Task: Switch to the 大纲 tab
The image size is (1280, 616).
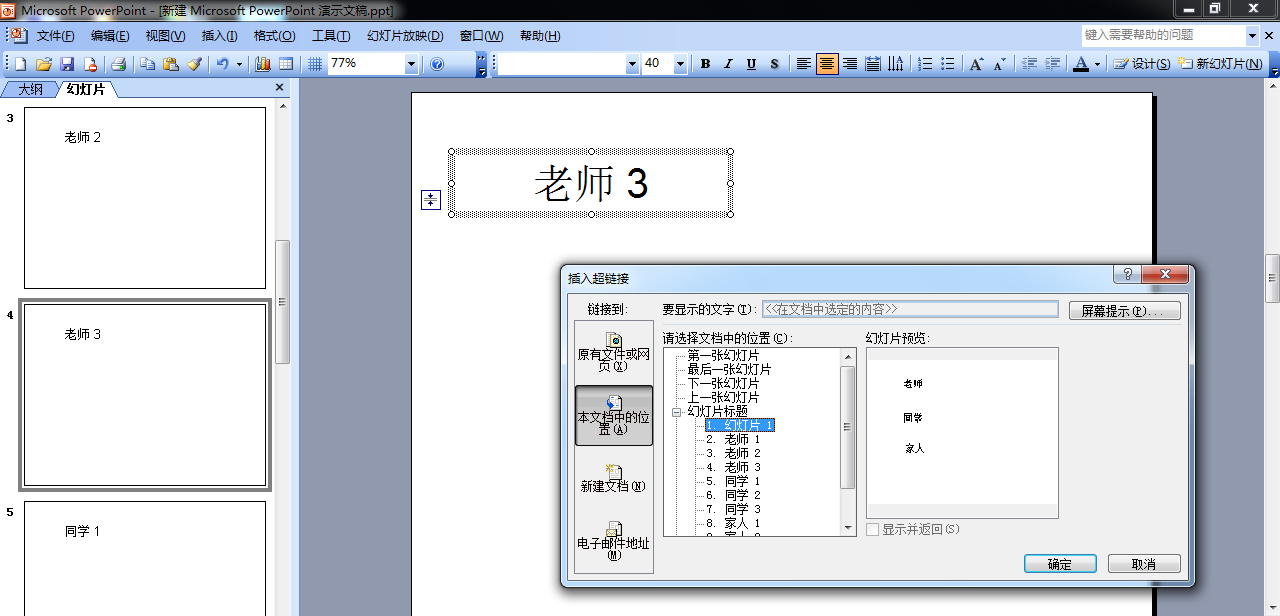Action: tap(31, 89)
